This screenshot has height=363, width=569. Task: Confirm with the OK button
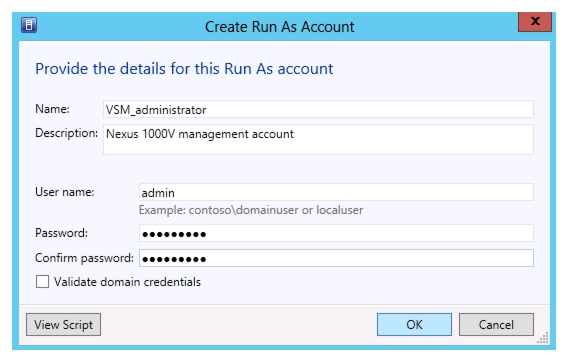pyautogui.click(x=414, y=325)
